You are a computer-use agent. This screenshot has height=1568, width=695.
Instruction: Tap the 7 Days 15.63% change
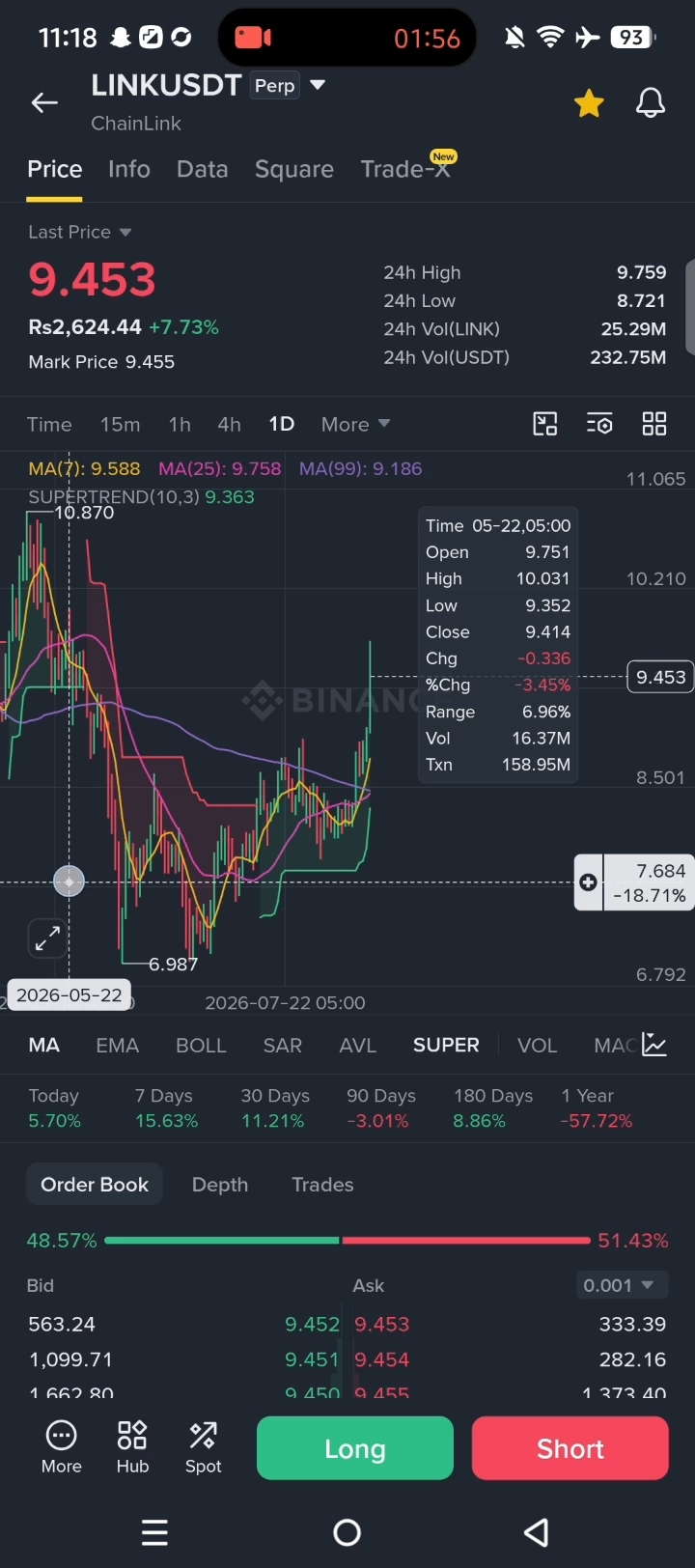coord(166,1108)
